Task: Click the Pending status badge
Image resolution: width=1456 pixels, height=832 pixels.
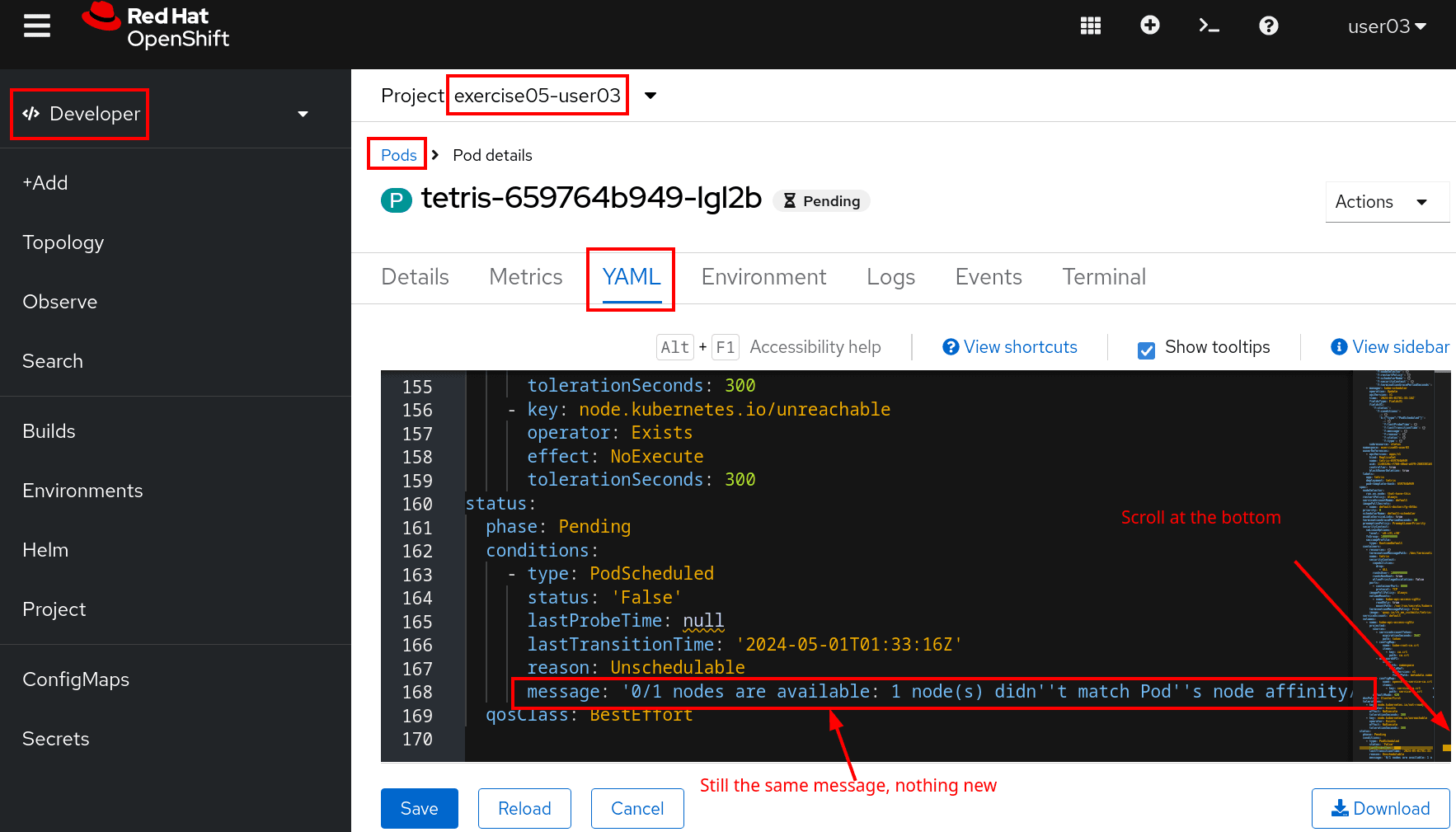Action: [822, 201]
